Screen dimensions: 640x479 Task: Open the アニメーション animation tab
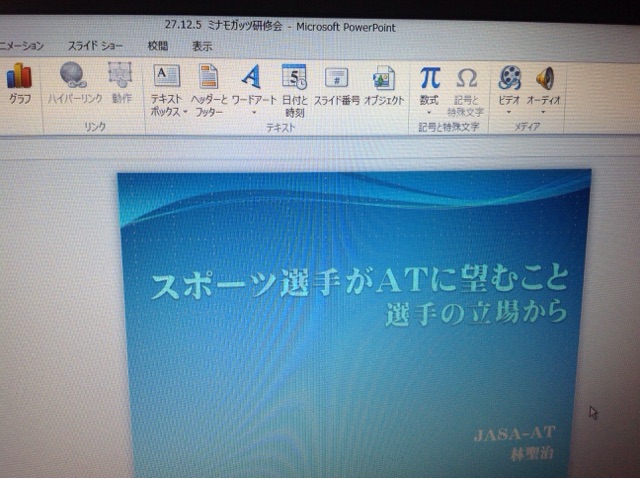tap(22, 45)
